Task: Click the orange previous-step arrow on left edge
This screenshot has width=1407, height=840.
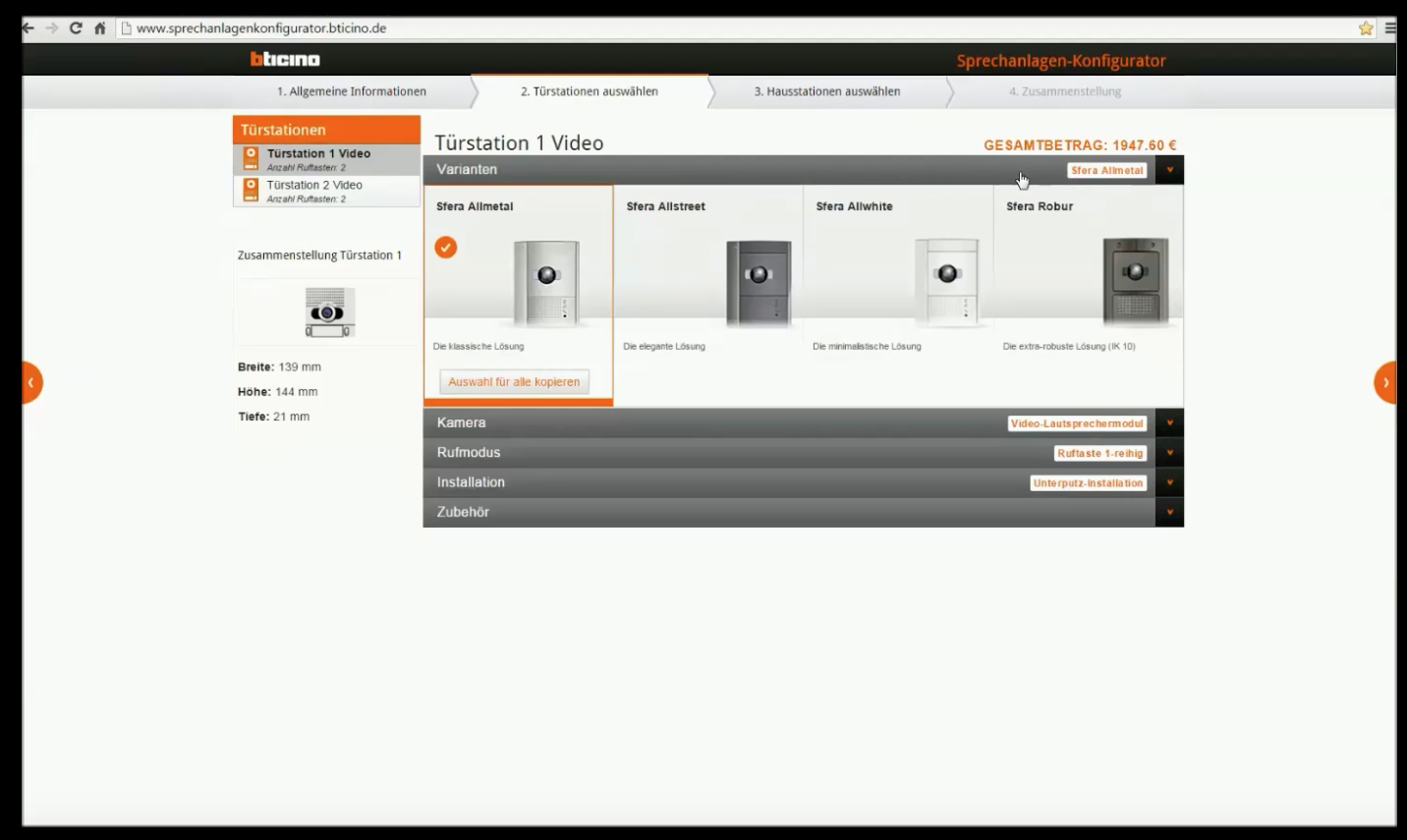Action: pos(30,382)
